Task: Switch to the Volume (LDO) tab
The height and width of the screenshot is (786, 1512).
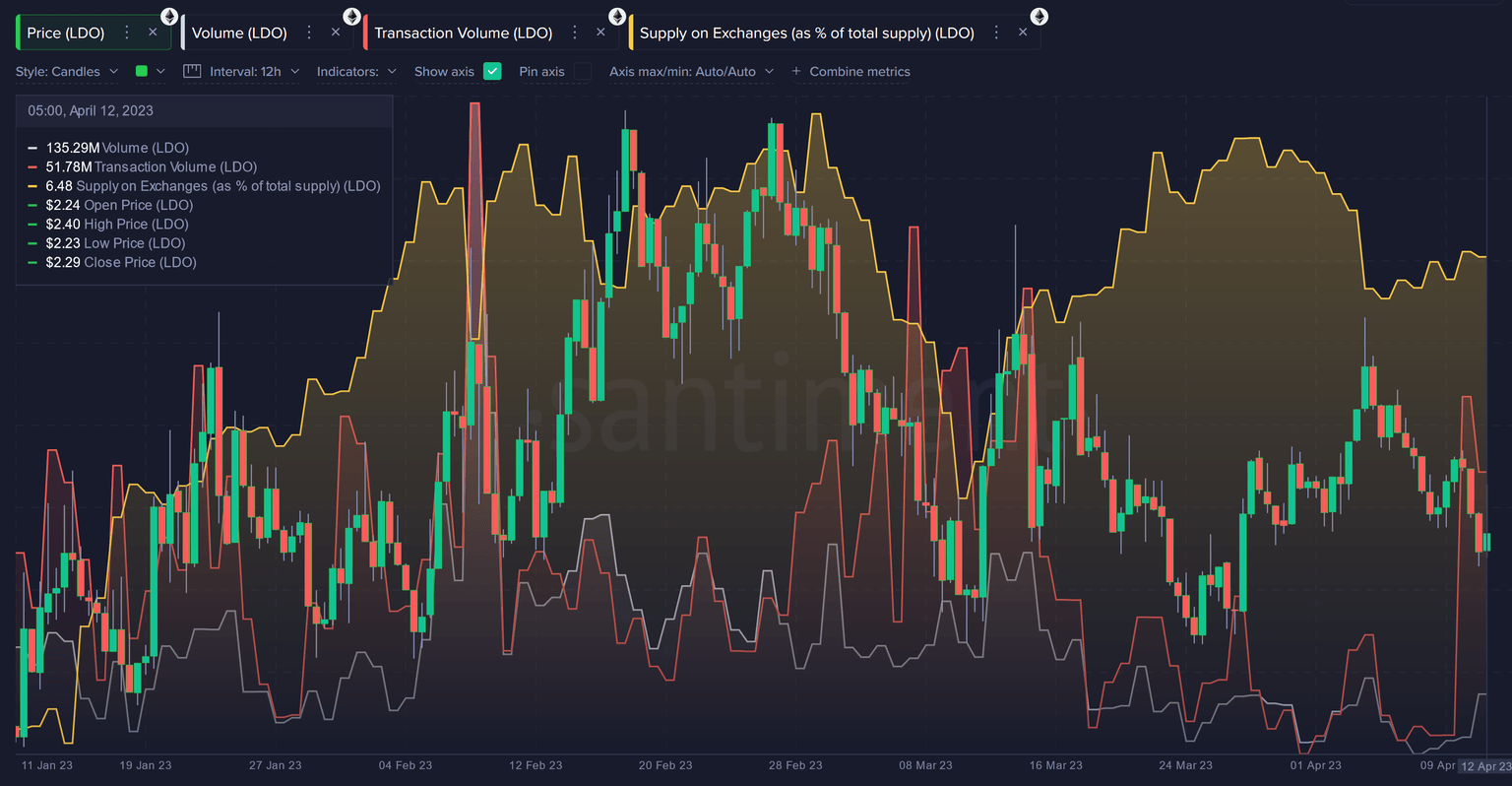Action: pos(240,33)
